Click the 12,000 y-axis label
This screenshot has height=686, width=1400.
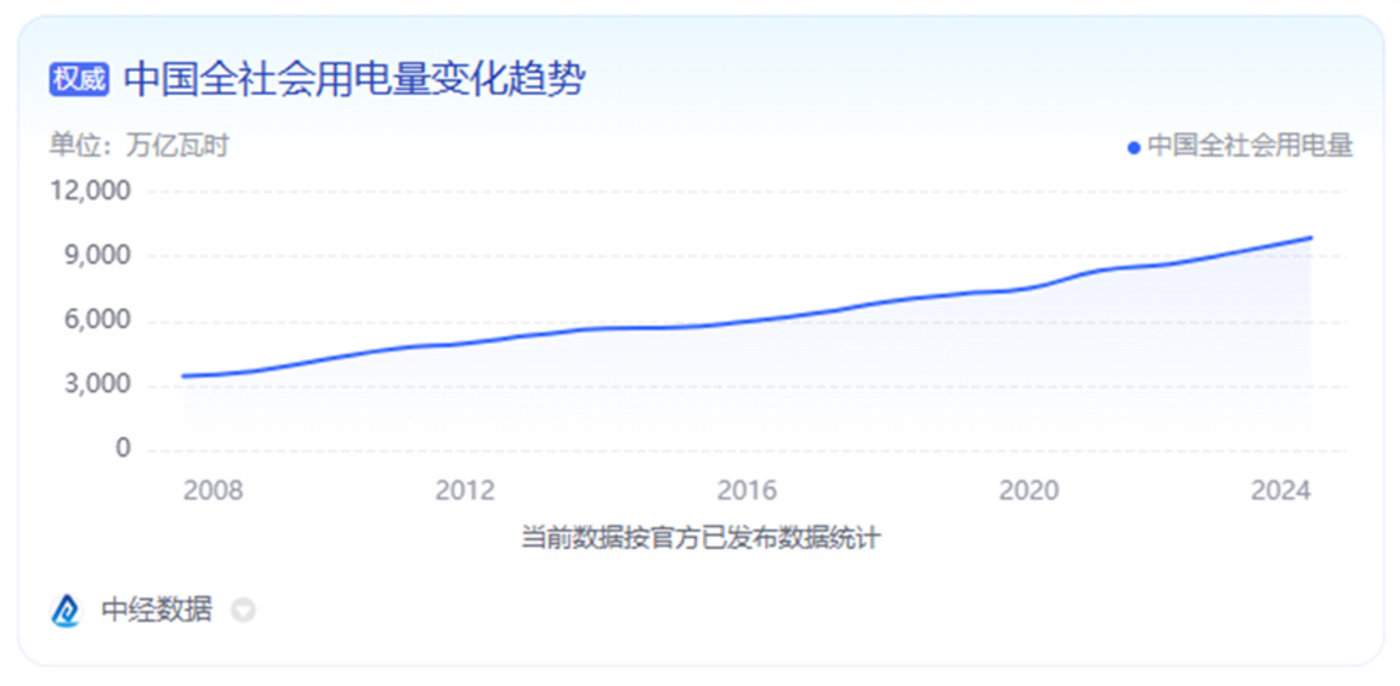(x=91, y=190)
